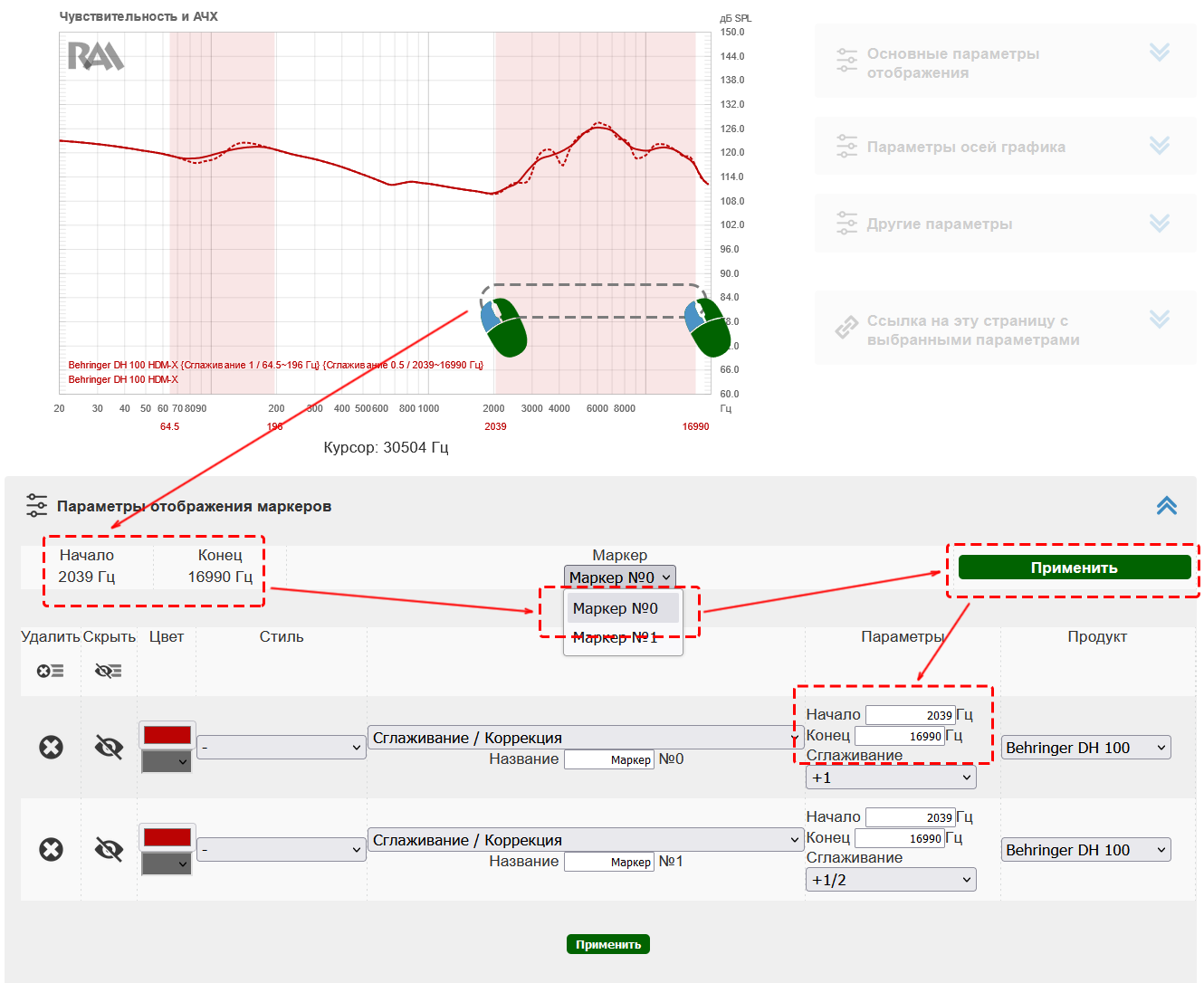Hide the Маркер №0 row via eye icon
This screenshot has height=983, width=1204.
[x=109, y=747]
